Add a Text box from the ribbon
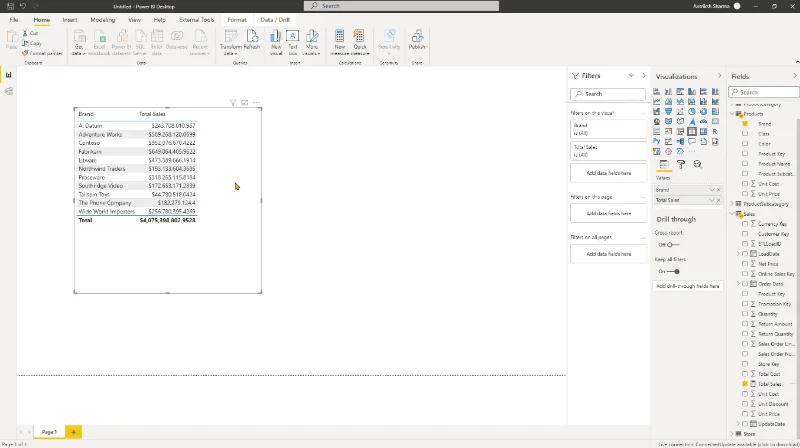Image resolution: width=800 pixels, height=448 pixels. 292,42
